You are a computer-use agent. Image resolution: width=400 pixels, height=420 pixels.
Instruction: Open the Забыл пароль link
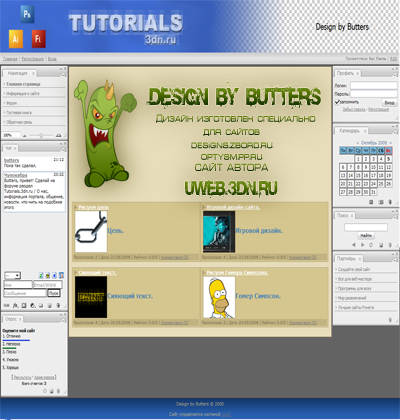tap(354, 109)
